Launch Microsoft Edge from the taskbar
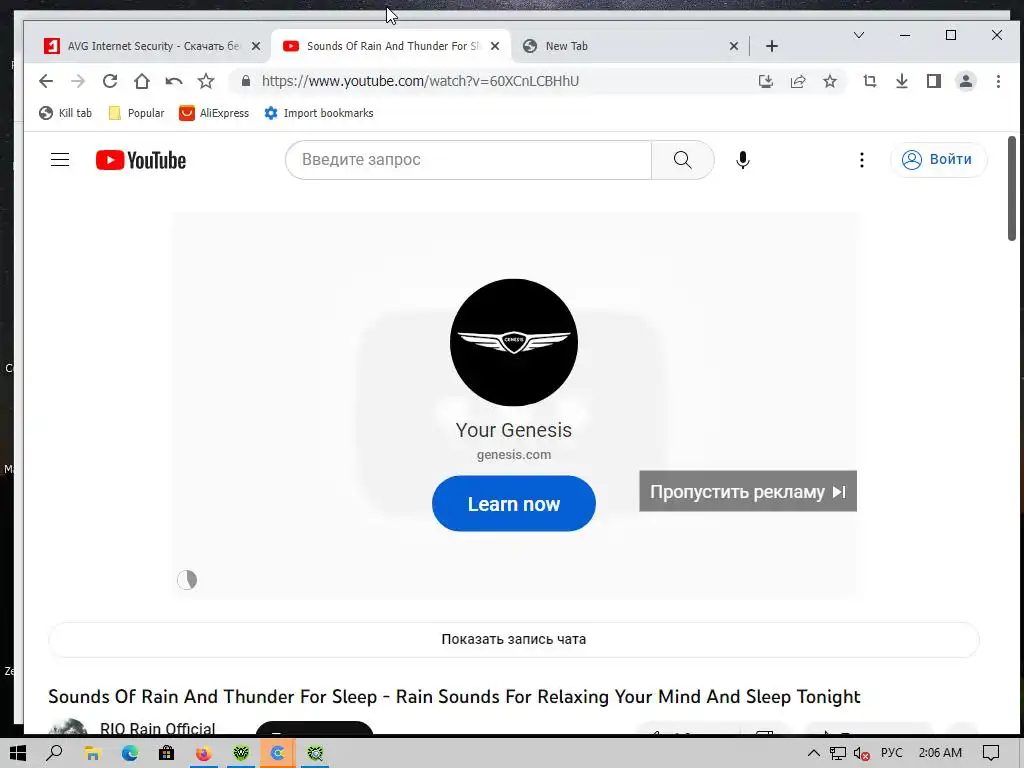This screenshot has height=768, width=1024. [x=129, y=753]
